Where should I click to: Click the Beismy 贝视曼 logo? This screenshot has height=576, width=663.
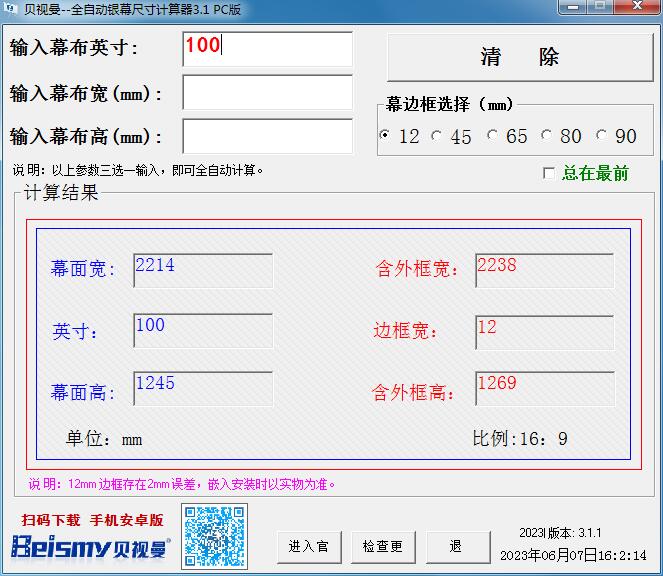click(x=90, y=547)
